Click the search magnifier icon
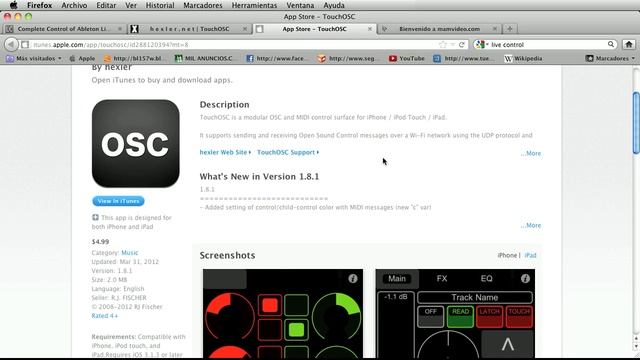This screenshot has width=640, height=360. pos(611,44)
